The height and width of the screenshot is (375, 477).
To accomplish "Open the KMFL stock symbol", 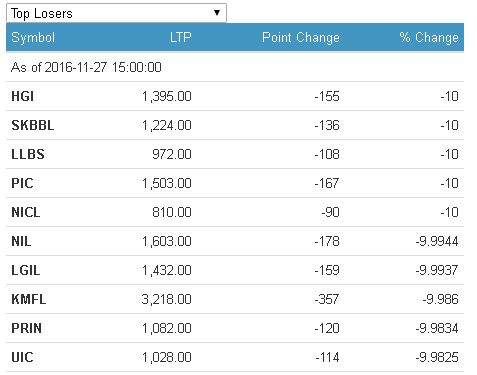I will (x=29, y=299).
